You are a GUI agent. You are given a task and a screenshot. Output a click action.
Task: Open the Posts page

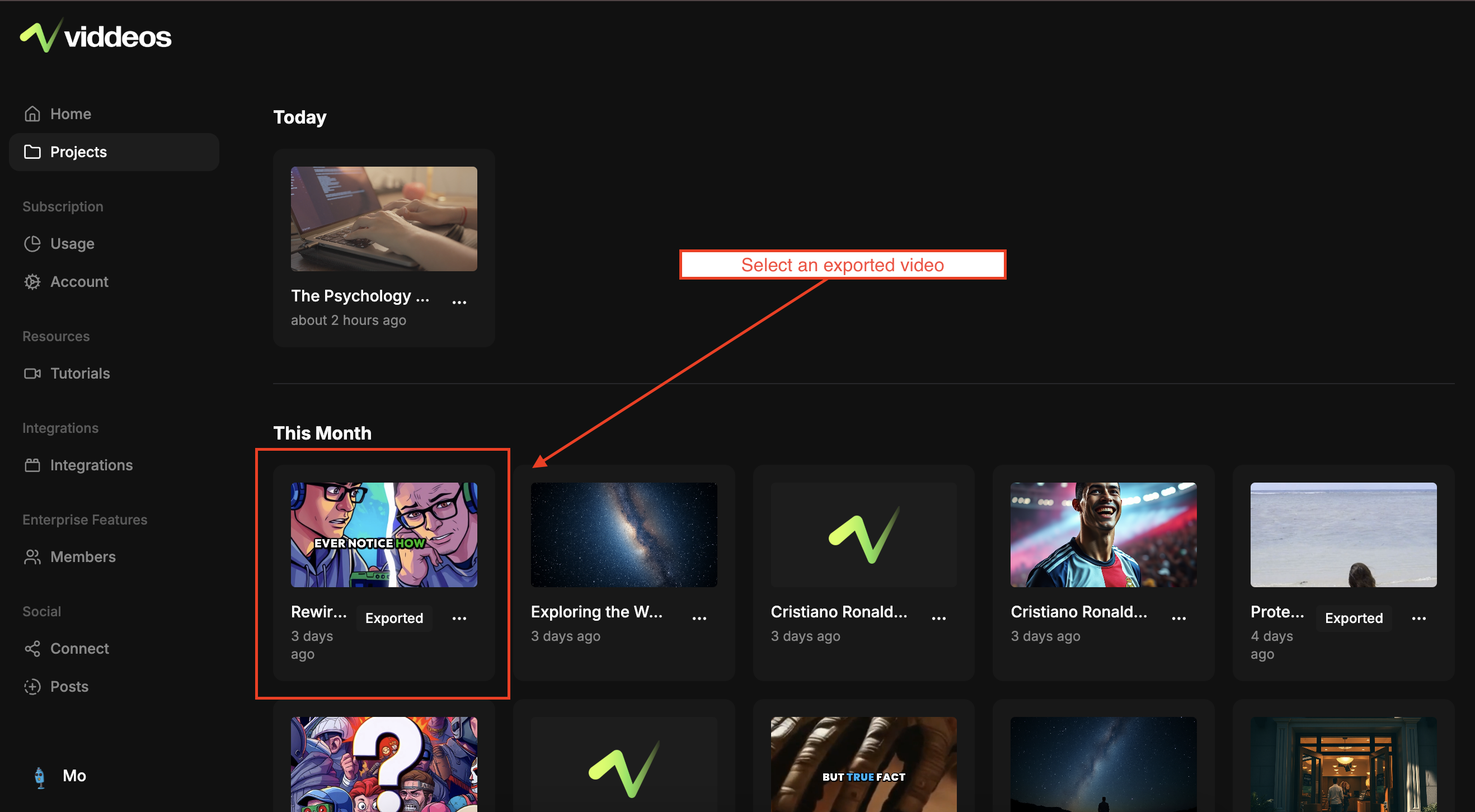[114, 686]
